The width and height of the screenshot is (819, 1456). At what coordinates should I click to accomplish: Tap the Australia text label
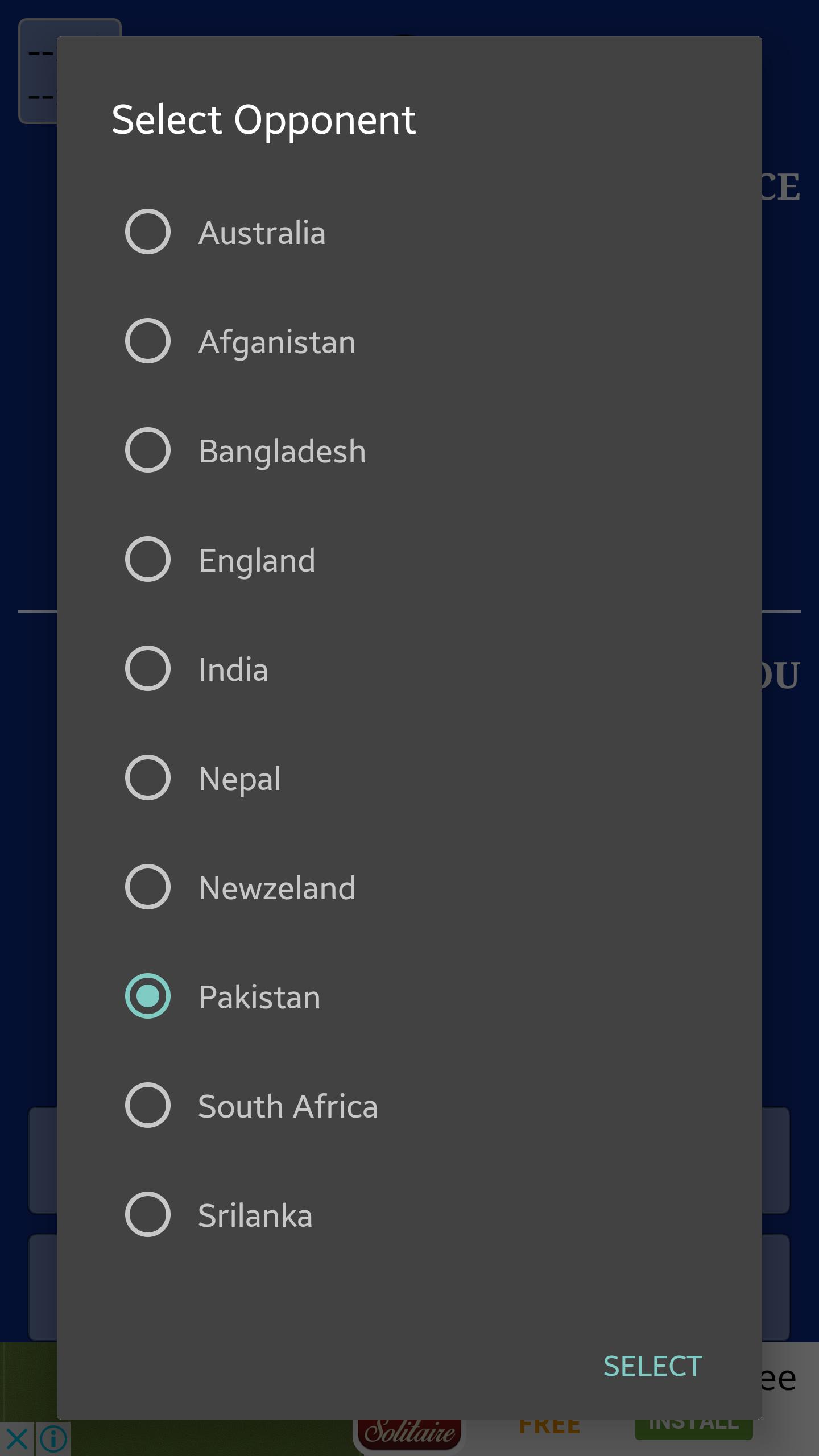(262, 233)
